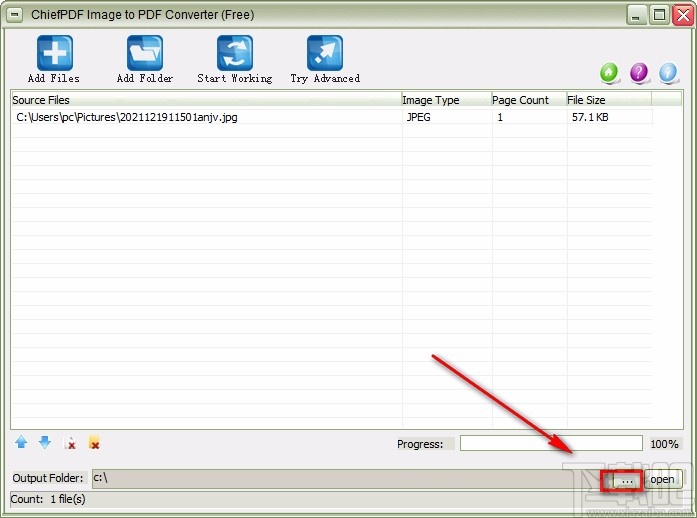Open window system menu icon in title bar
The image size is (697, 518).
(15, 15)
